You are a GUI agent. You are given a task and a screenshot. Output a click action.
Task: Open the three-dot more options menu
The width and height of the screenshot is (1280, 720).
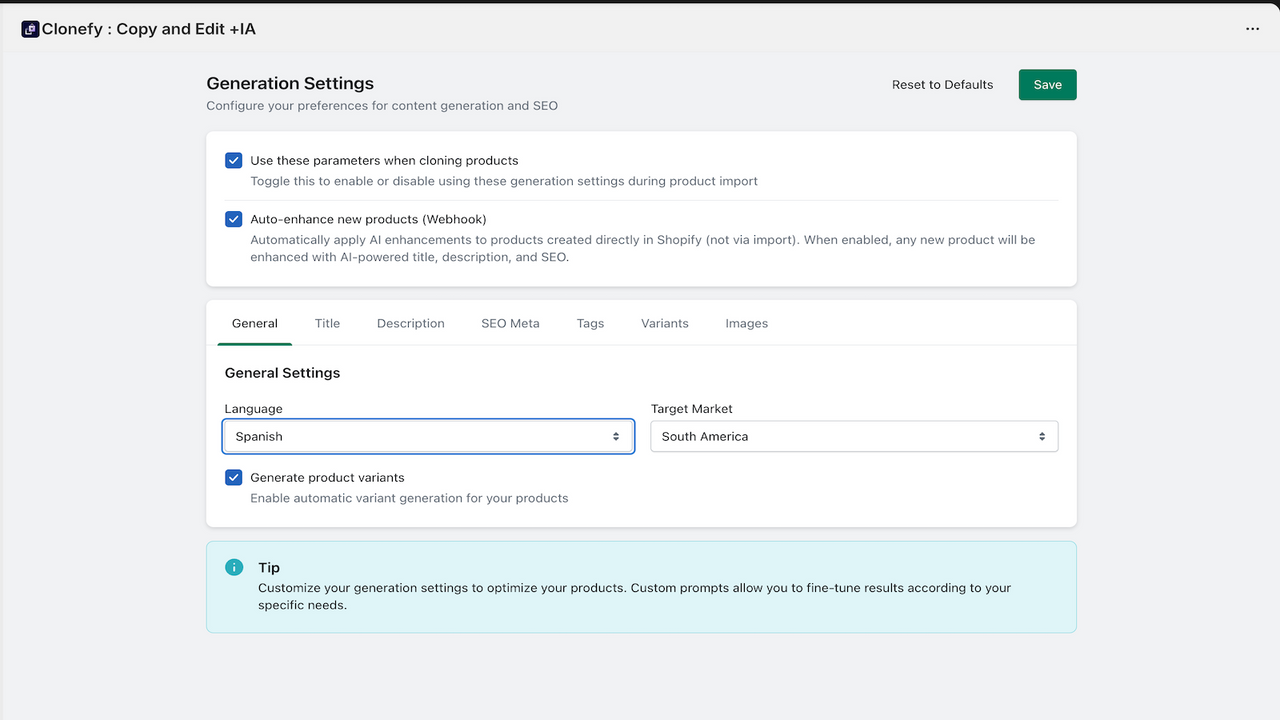[x=1252, y=29]
